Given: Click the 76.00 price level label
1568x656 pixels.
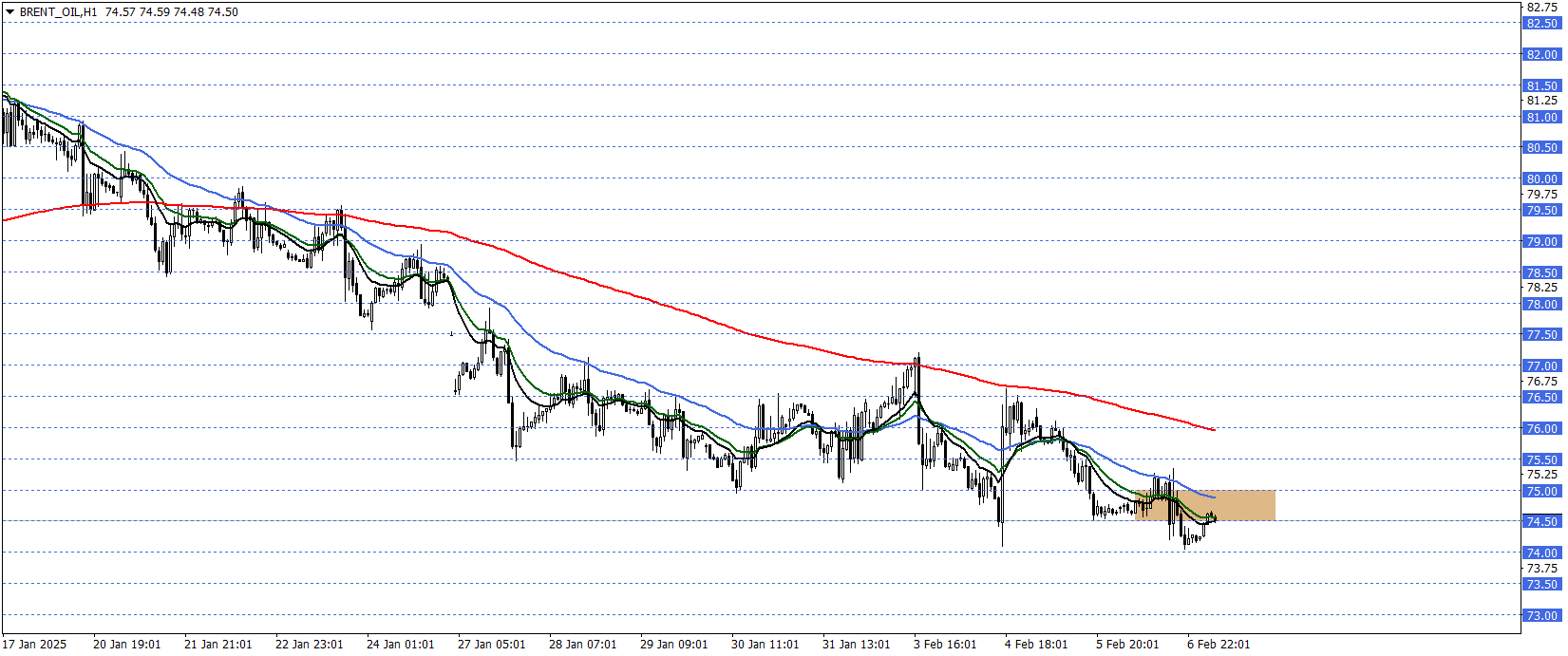Looking at the screenshot, I should [1542, 428].
